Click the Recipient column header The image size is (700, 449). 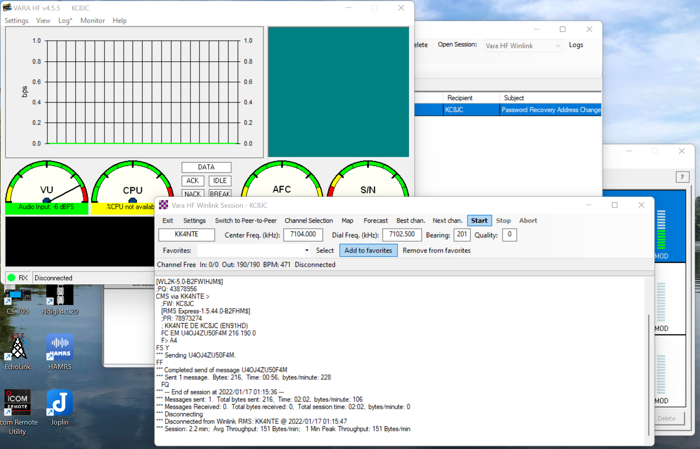[471, 98]
